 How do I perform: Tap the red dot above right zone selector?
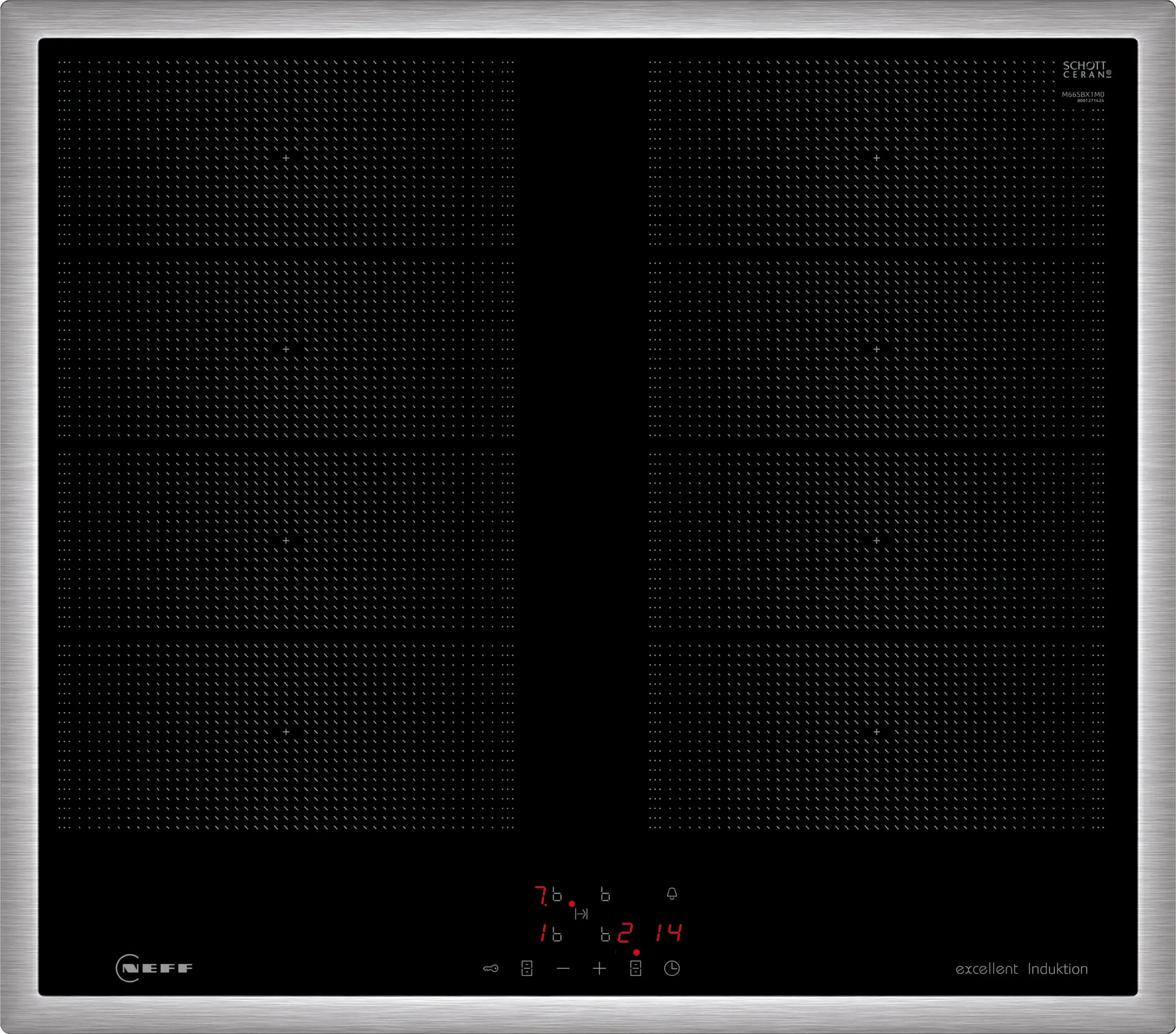636,953
